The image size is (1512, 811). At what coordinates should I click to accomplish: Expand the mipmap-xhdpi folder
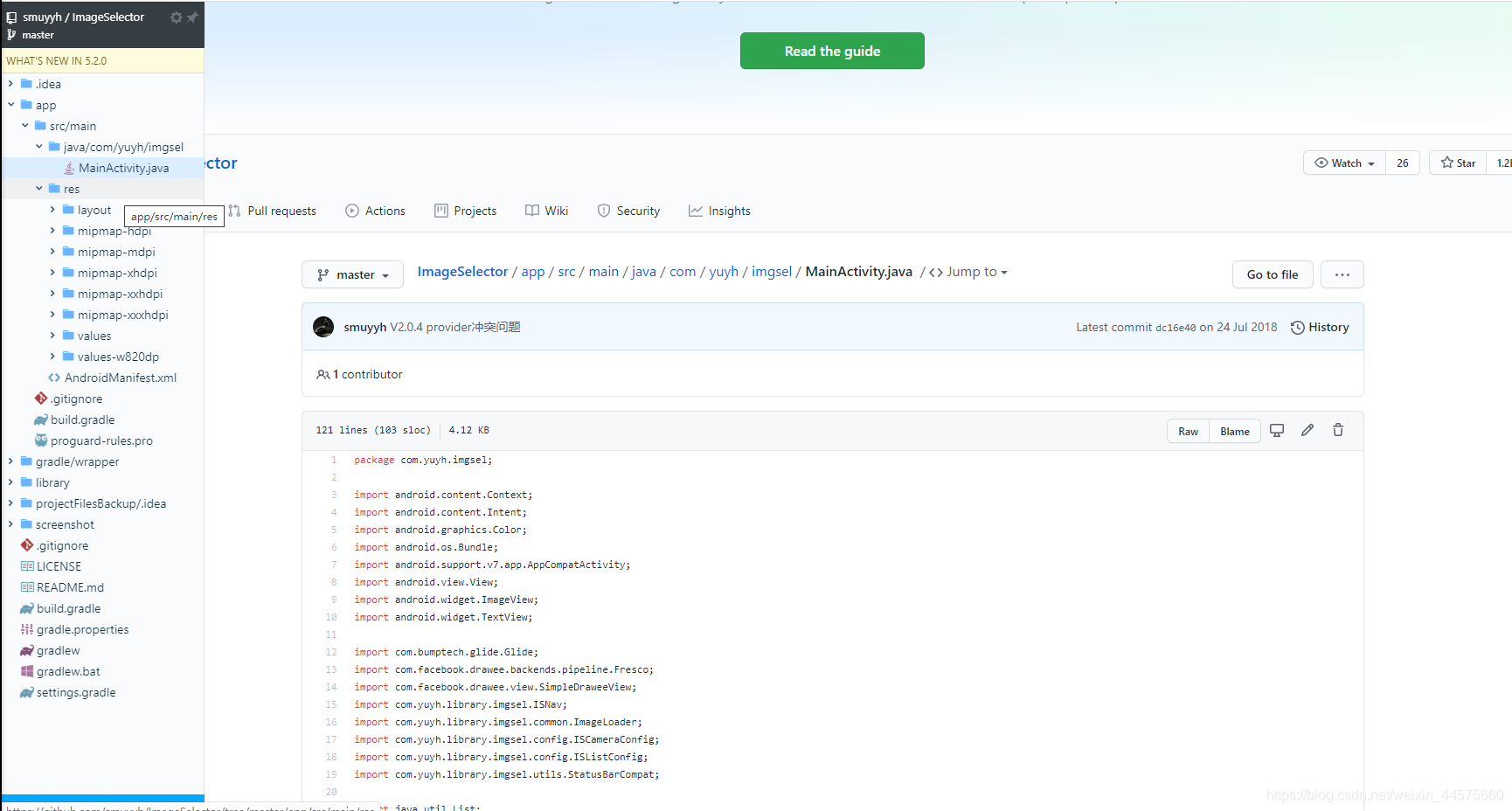[x=52, y=273]
